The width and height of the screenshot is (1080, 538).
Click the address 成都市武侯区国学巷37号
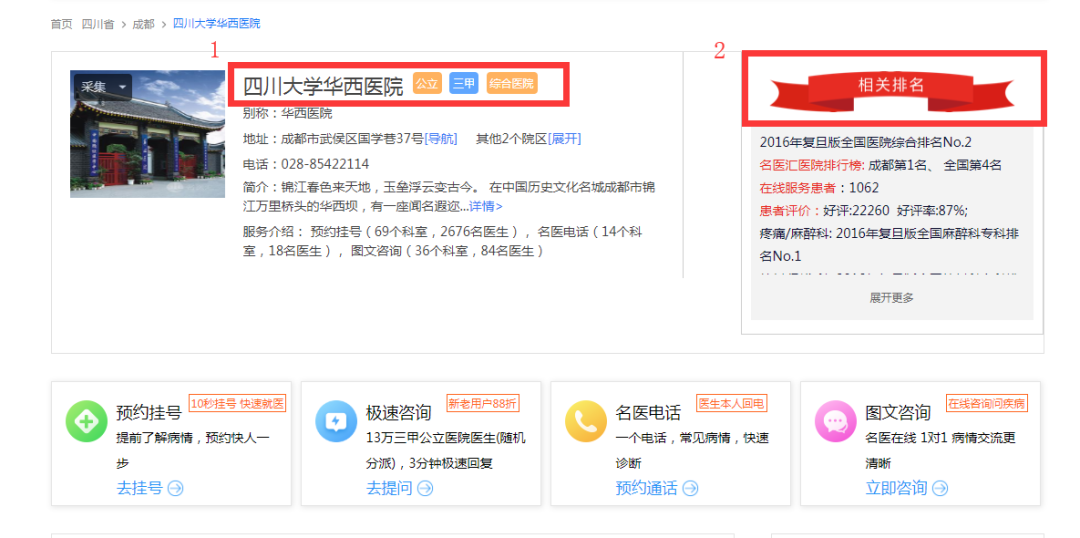click(353, 138)
